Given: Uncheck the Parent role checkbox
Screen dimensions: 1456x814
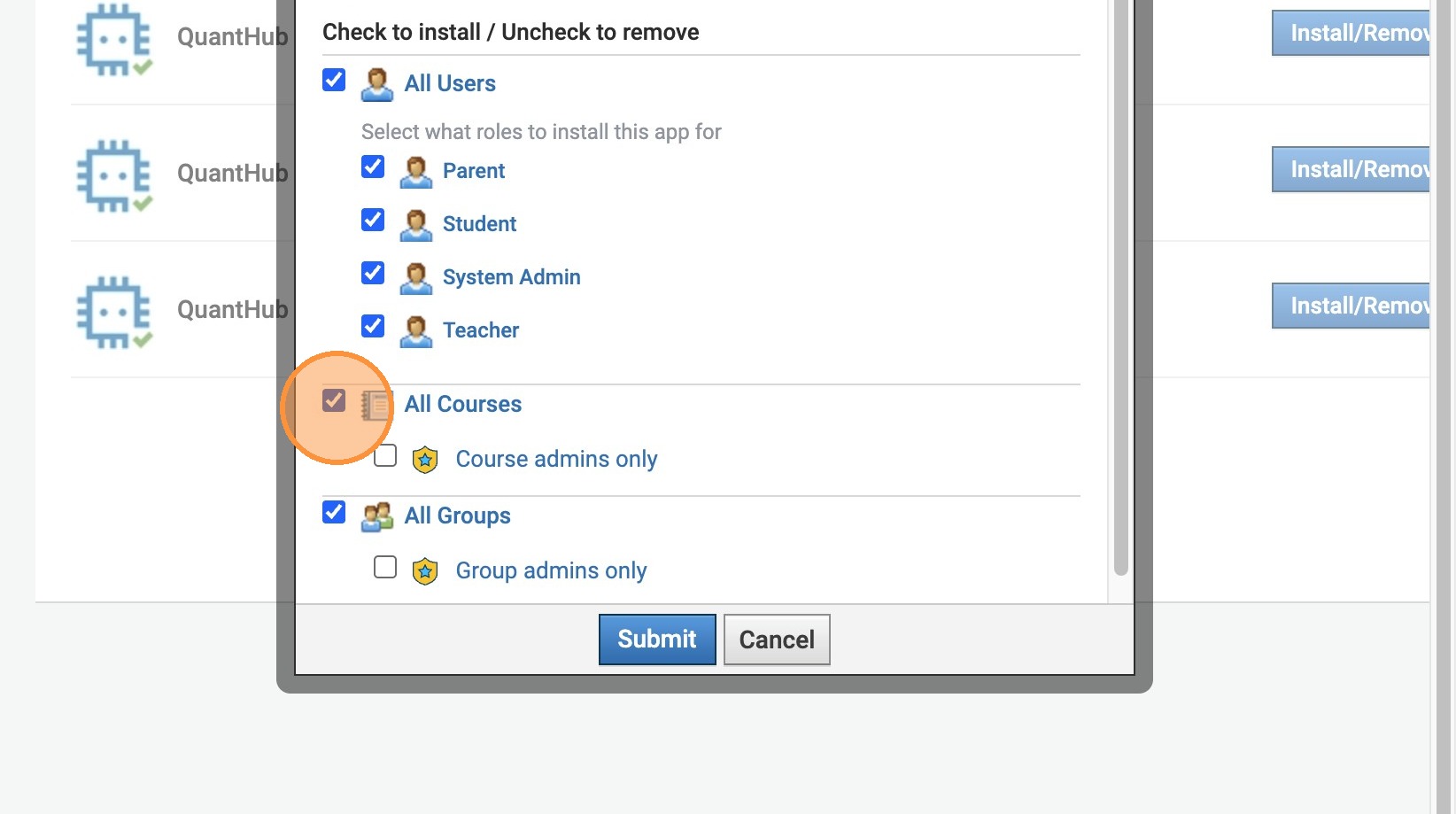Looking at the screenshot, I should point(373,167).
